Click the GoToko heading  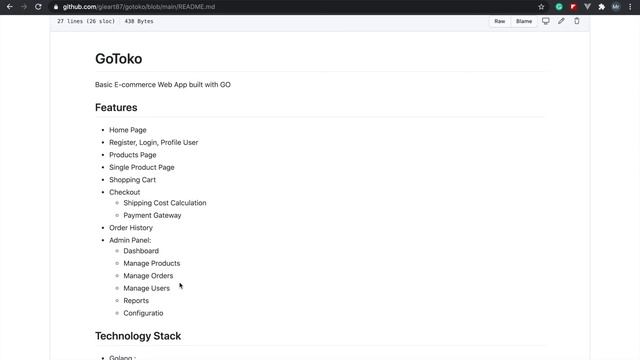(118, 59)
